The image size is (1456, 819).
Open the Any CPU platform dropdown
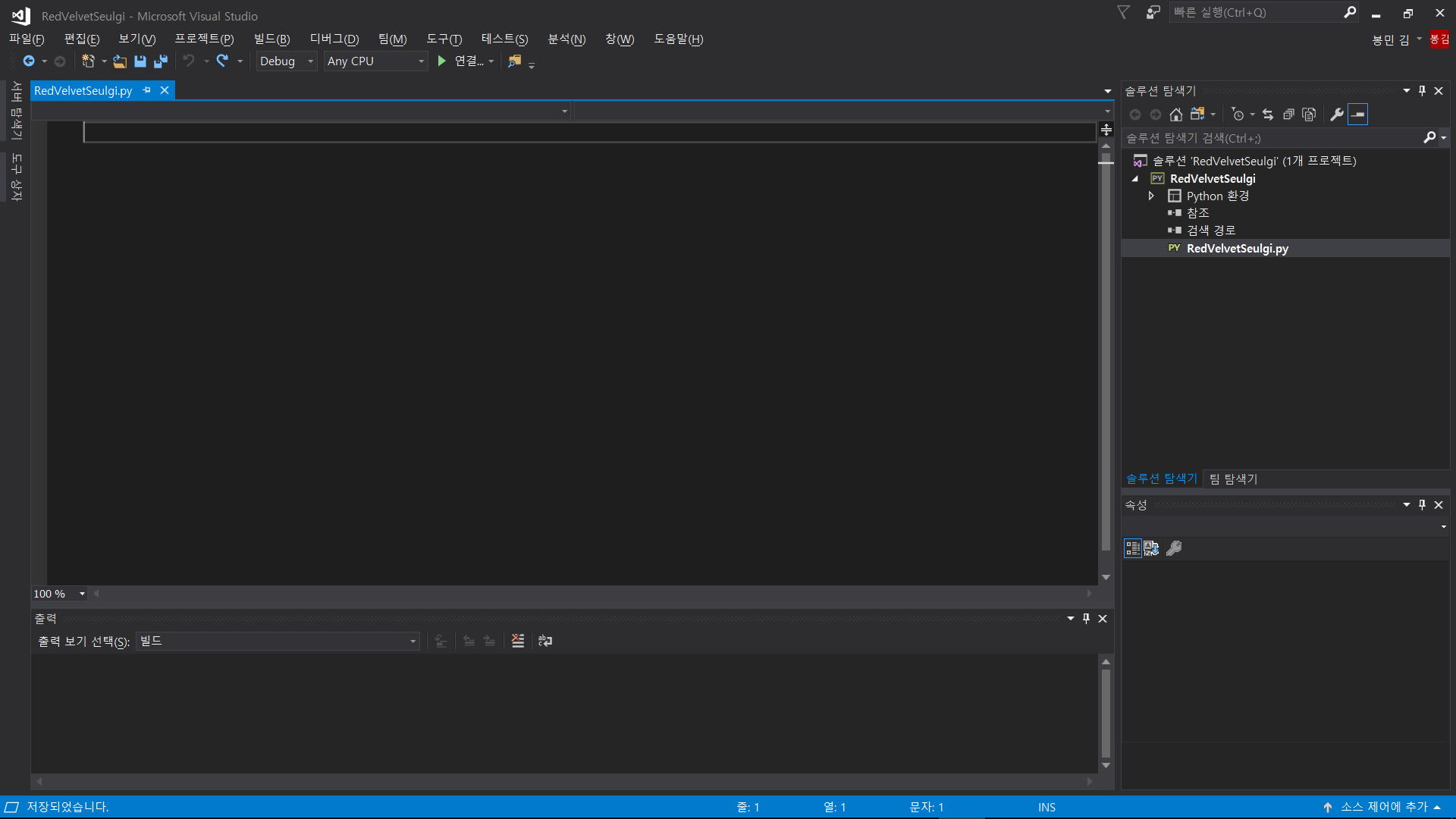coord(375,61)
